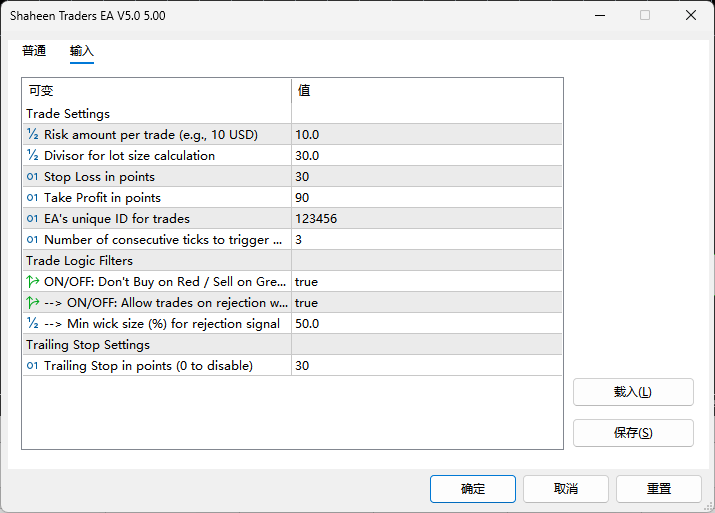Viewport: 715px width, 513px height.
Task: Click the fraction icon next to Divisor for lot size
Action: pyautogui.click(x=32, y=155)
